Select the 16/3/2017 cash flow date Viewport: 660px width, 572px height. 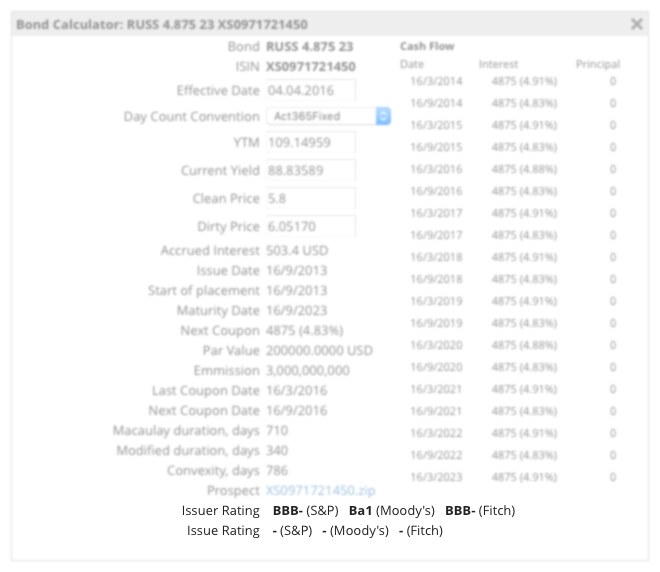coord(436,213)
